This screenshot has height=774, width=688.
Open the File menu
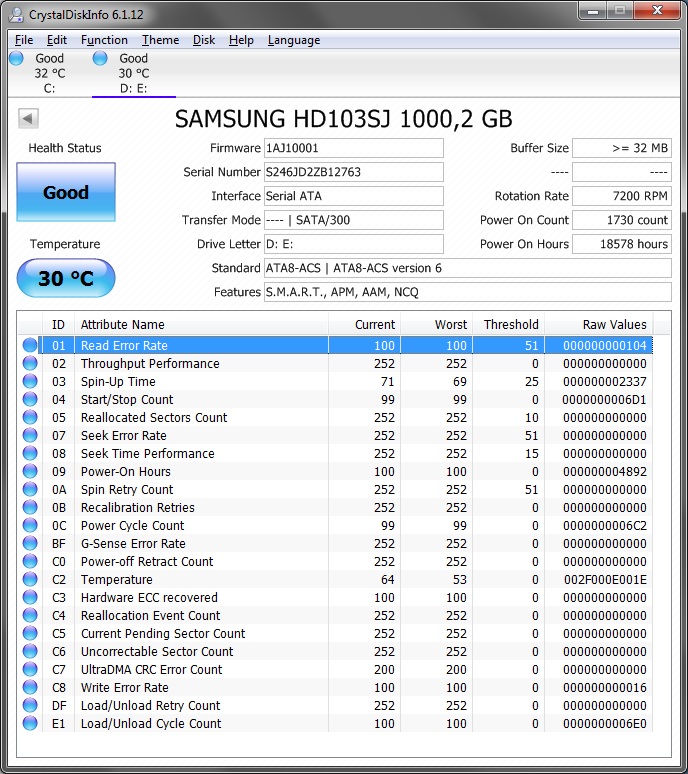(x=24, y=40)
